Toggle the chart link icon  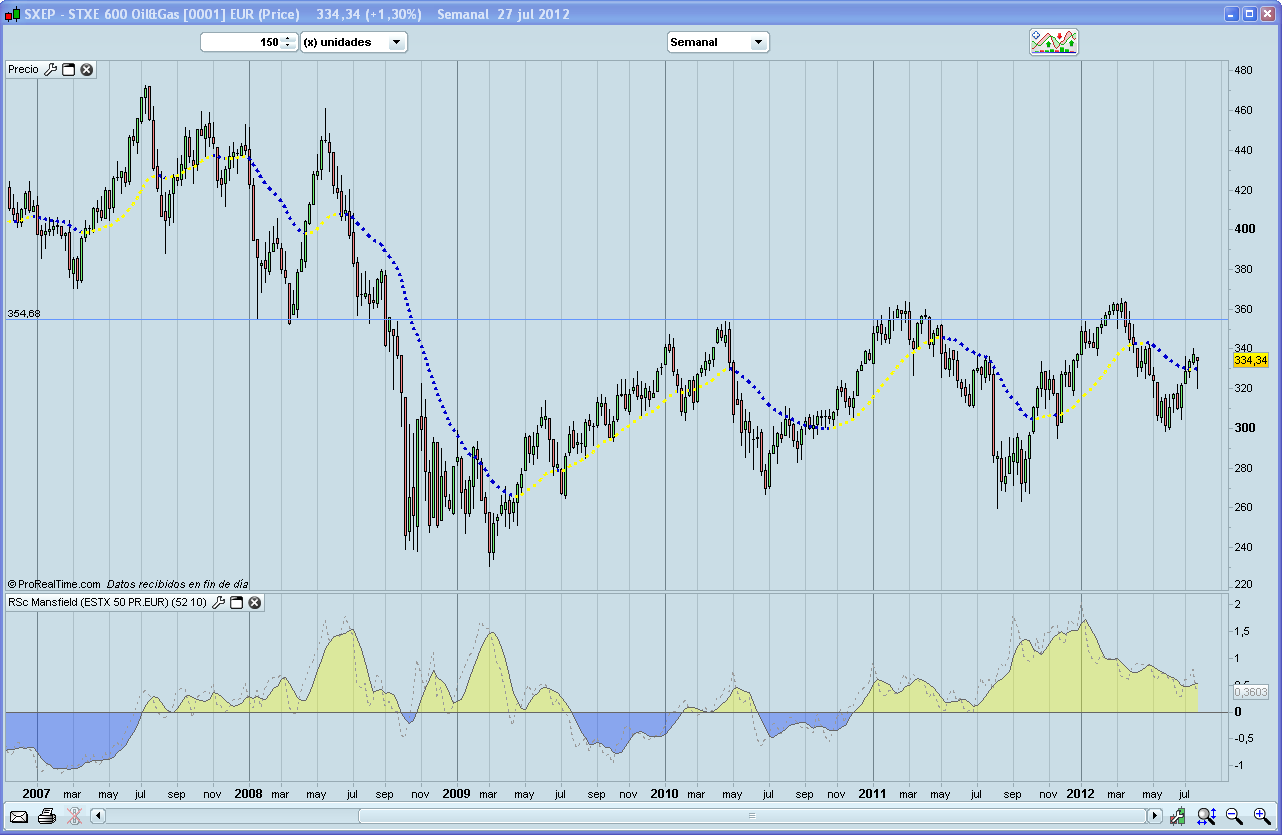pos(73,816)
